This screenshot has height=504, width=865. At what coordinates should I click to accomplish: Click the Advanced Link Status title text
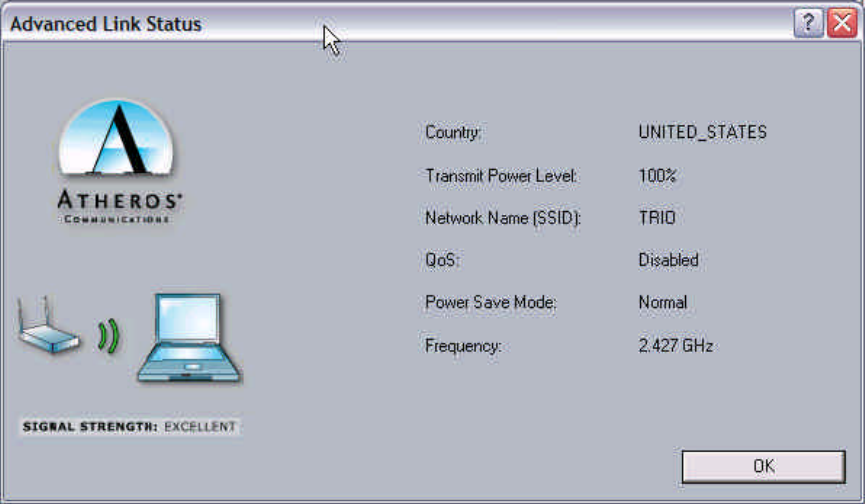pos(106,24)
